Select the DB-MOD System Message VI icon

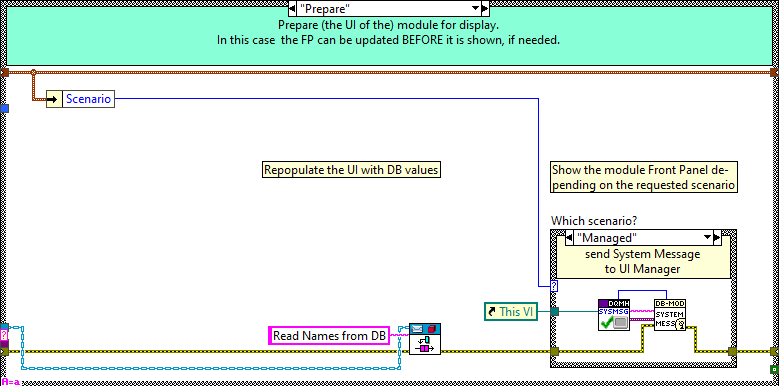click(x=670, y=315)
